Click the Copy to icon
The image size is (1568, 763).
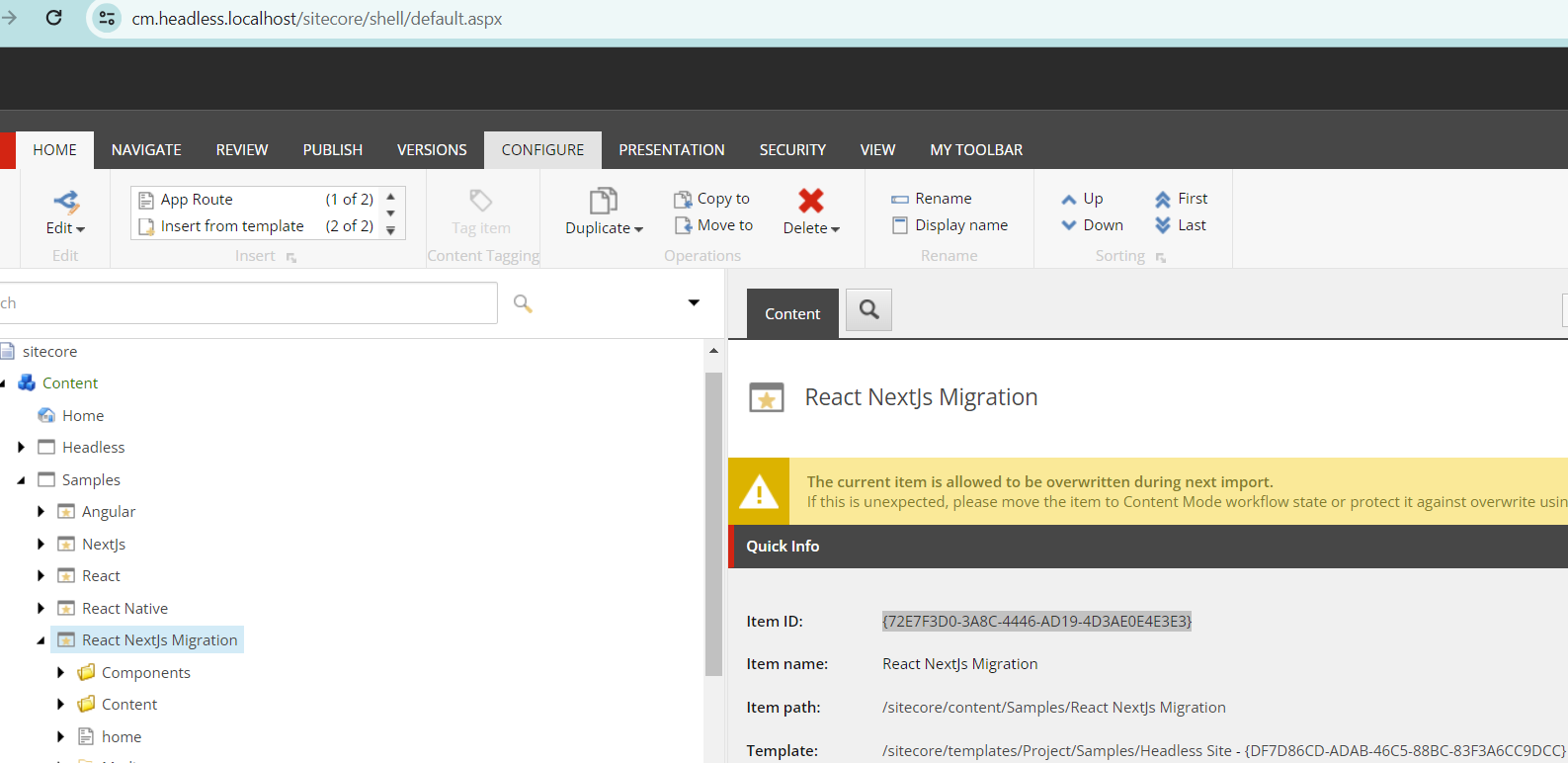click(682, 200)
